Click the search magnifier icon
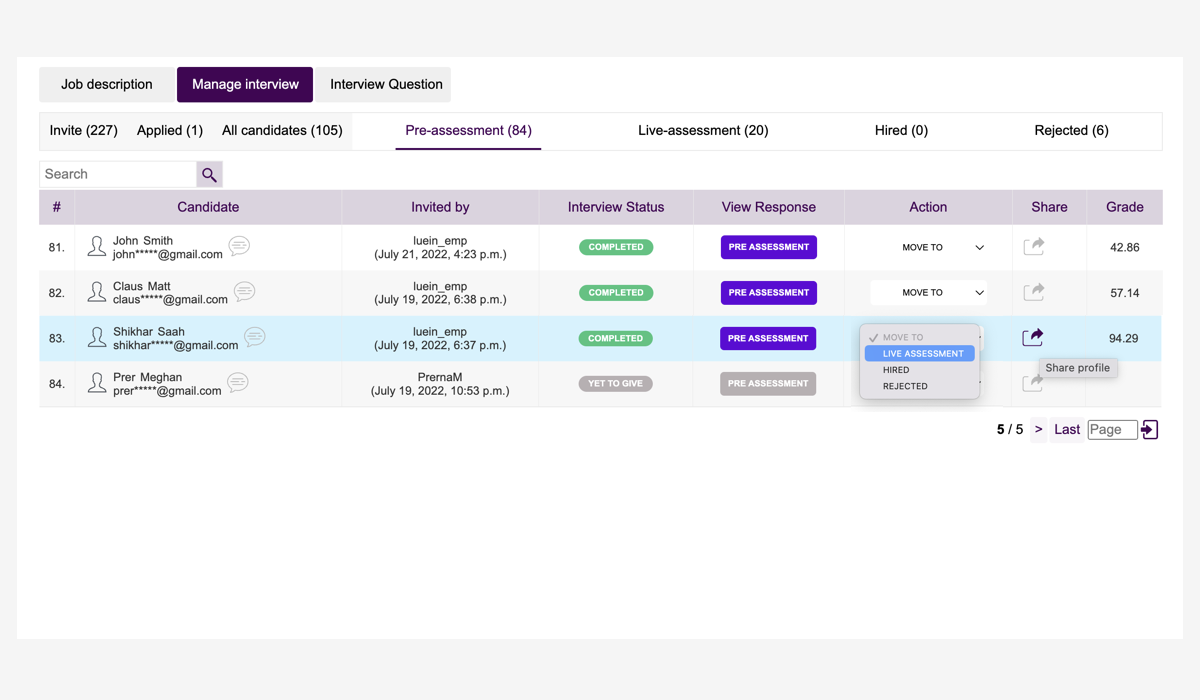Screen dimensions: 1200x700 pyautogui.click(x=209, y=174)
